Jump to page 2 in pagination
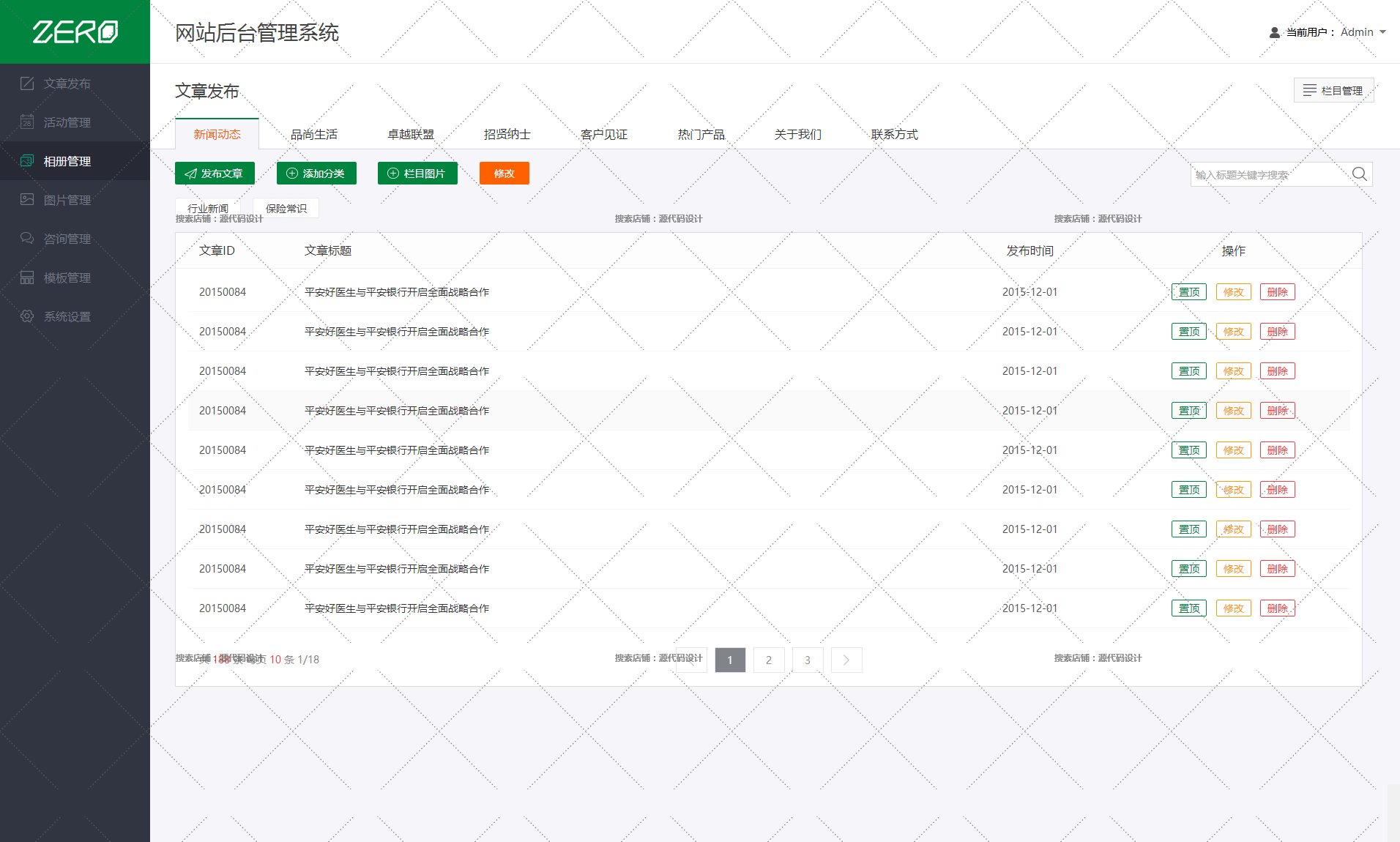 [x=768, y=660]
